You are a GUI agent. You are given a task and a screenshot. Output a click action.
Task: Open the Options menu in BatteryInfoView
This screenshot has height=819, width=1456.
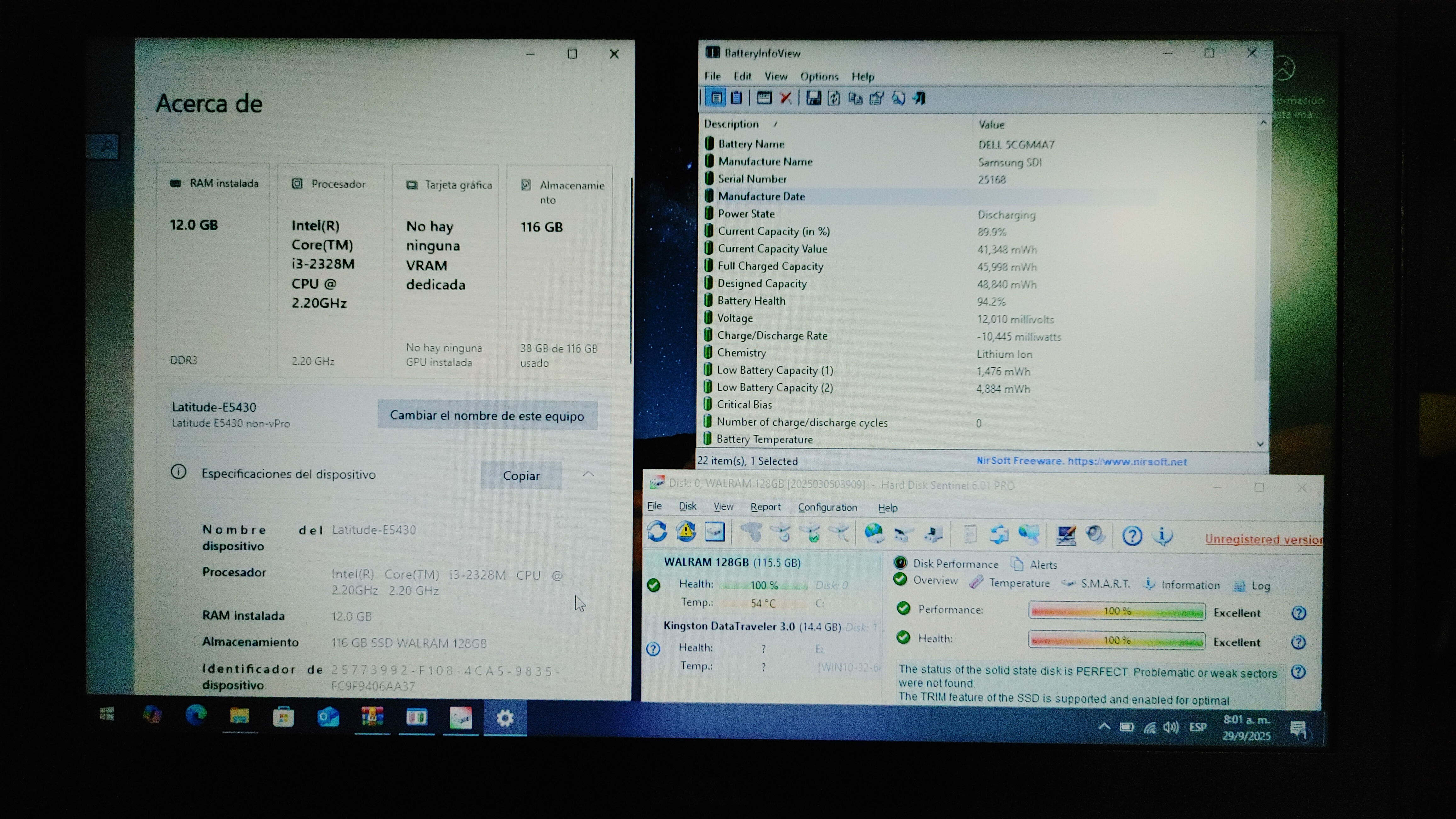tap(819, 76)
